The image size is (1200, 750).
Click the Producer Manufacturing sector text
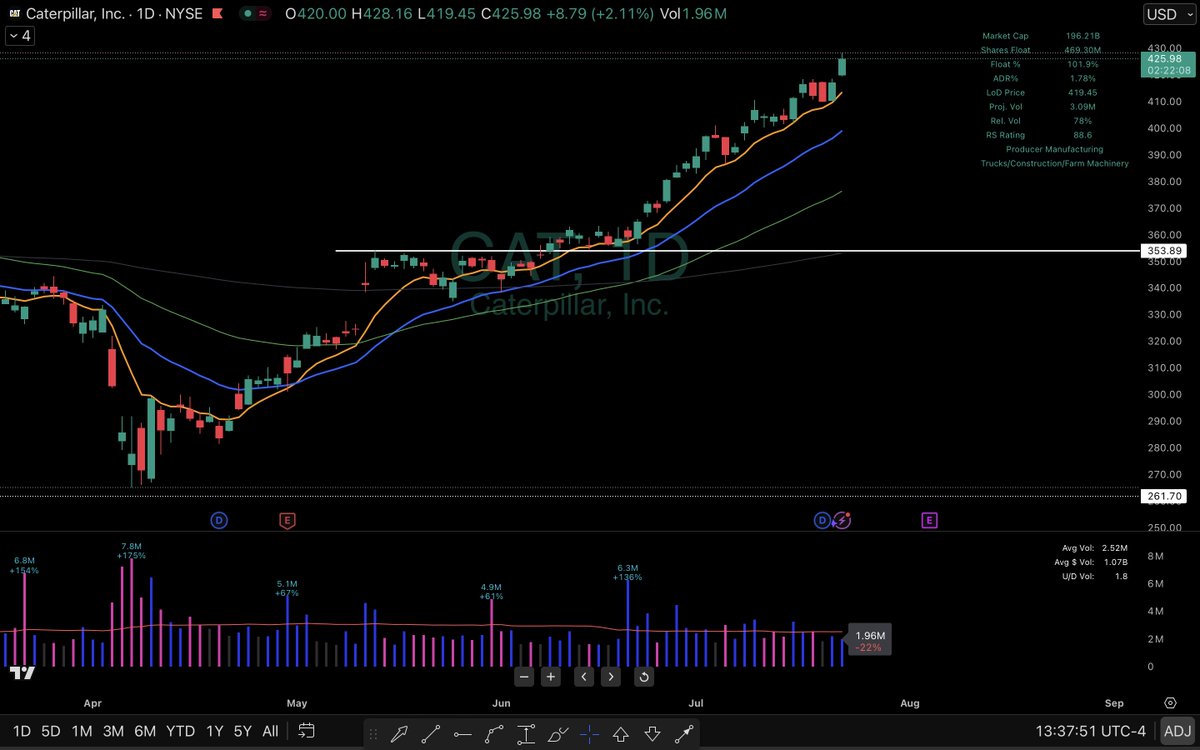pos(1055,149)
